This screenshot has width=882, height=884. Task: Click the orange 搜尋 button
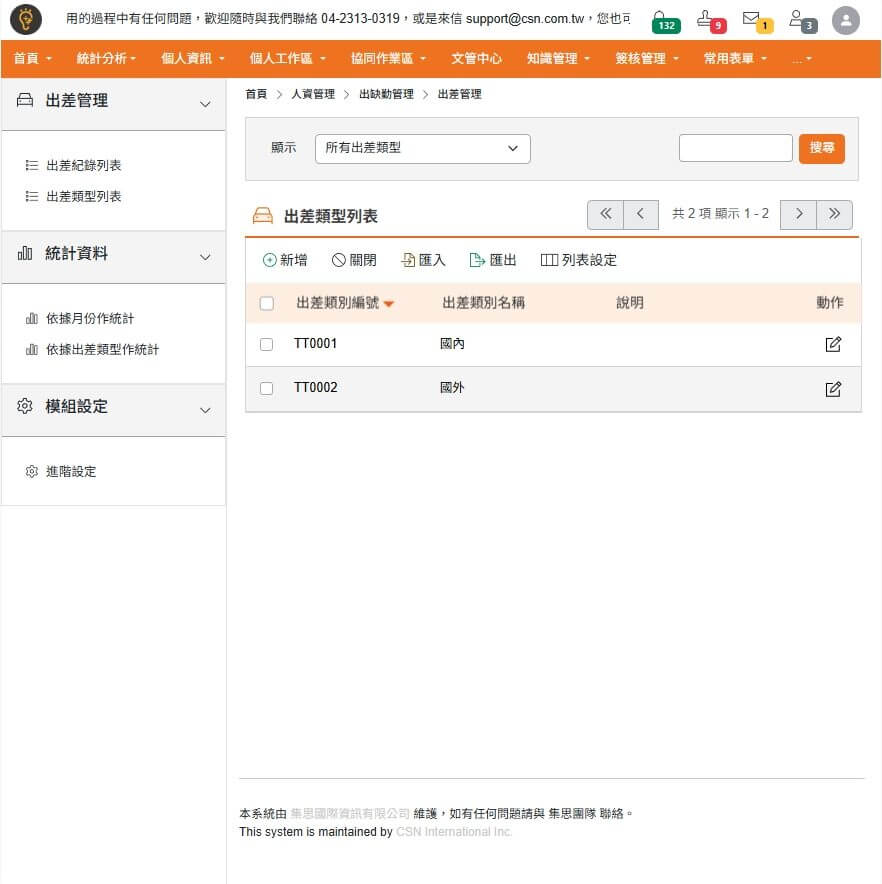point(821,148)
